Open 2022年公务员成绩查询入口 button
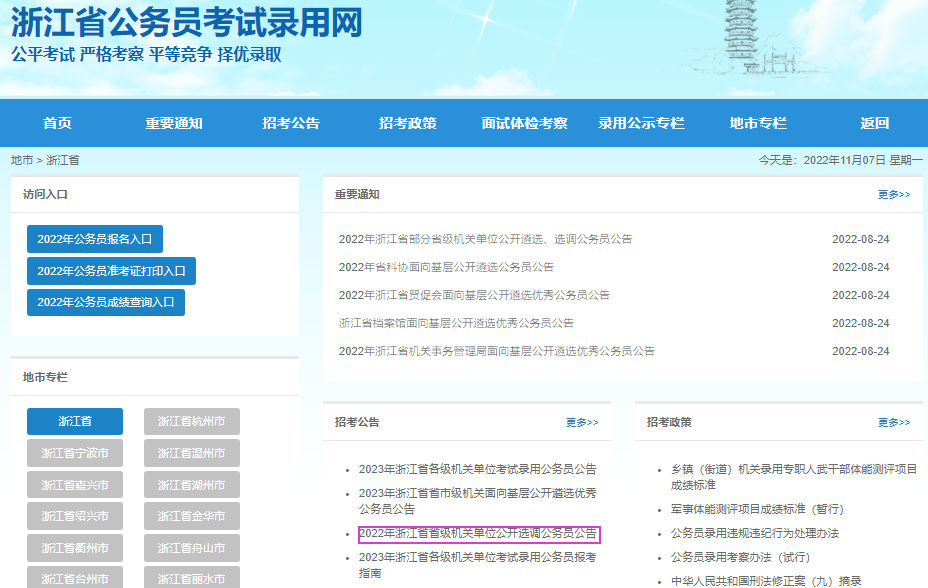928x588 pixels. 106,302
